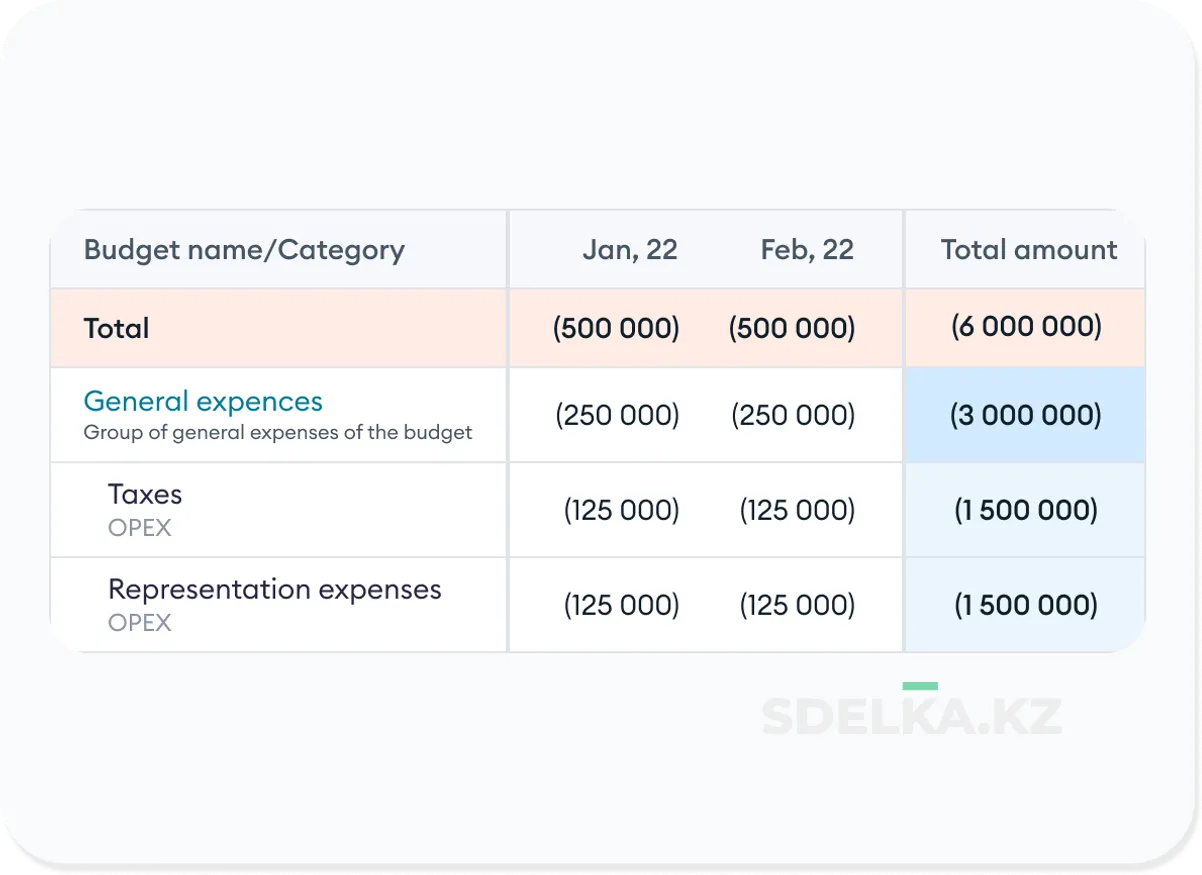Image resolution: width=1202 pixels, height=875 pixels.
Task: Select the highlighted (3 000 000) cell
Action: pos(1026,415)
